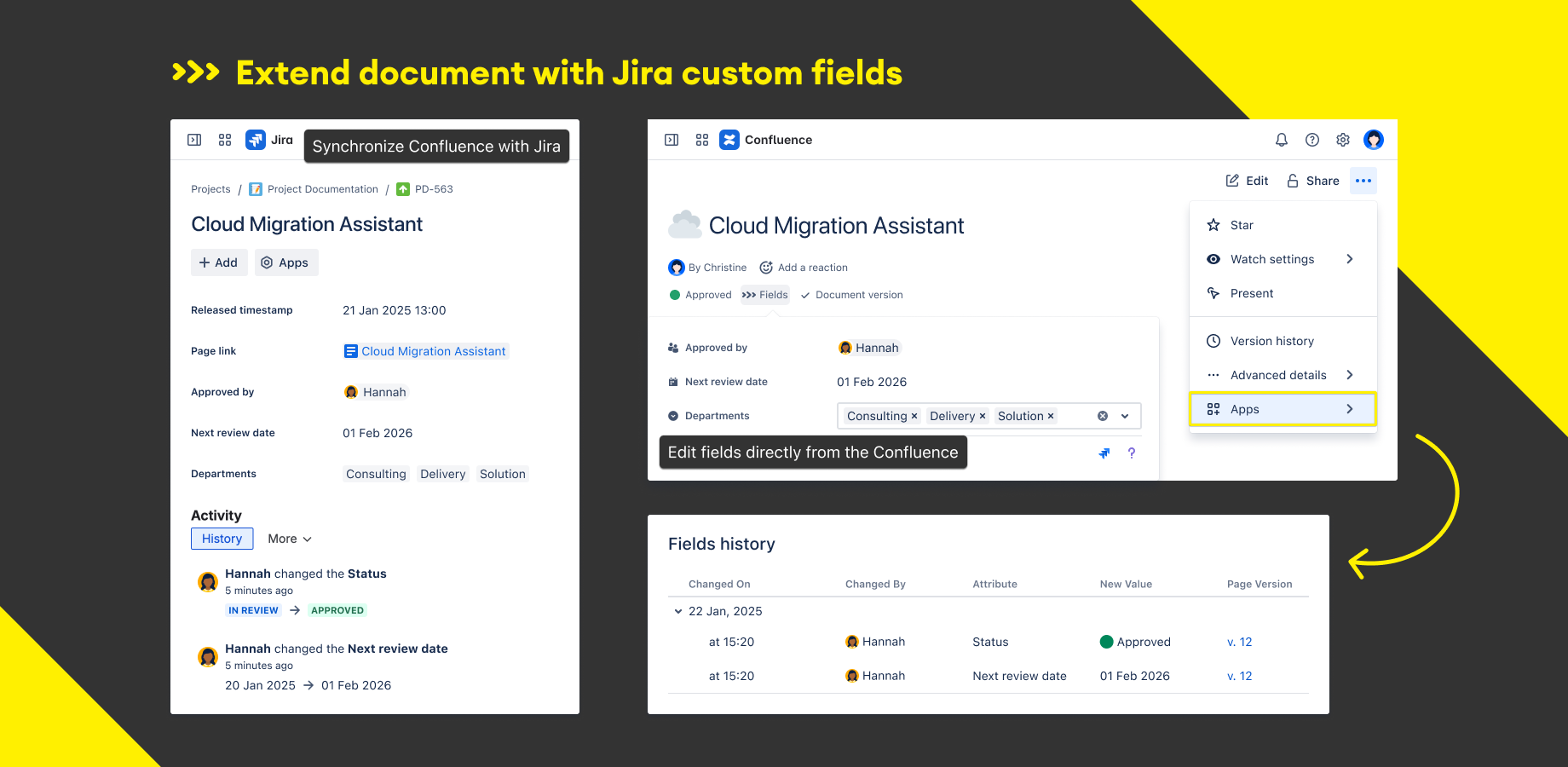The height and width of the screenshot is (767, 1568).
Task: Switch to the History activity tab
Action: 222,539
